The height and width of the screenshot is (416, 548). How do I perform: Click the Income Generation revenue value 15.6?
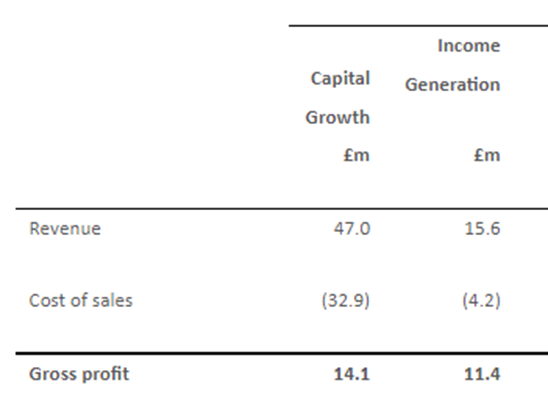(482, 229)
